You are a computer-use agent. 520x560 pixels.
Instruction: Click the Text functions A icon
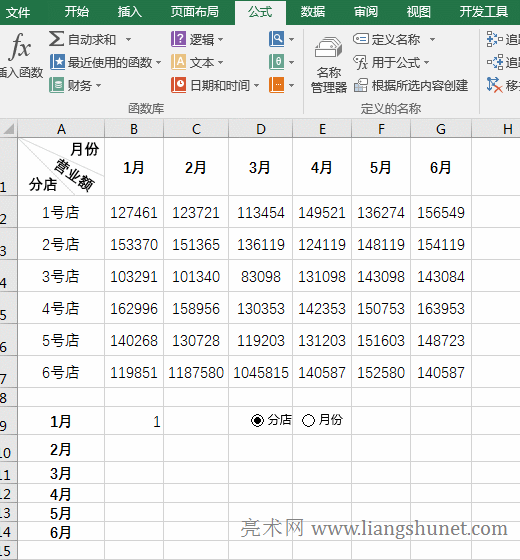tap(179, 62)
